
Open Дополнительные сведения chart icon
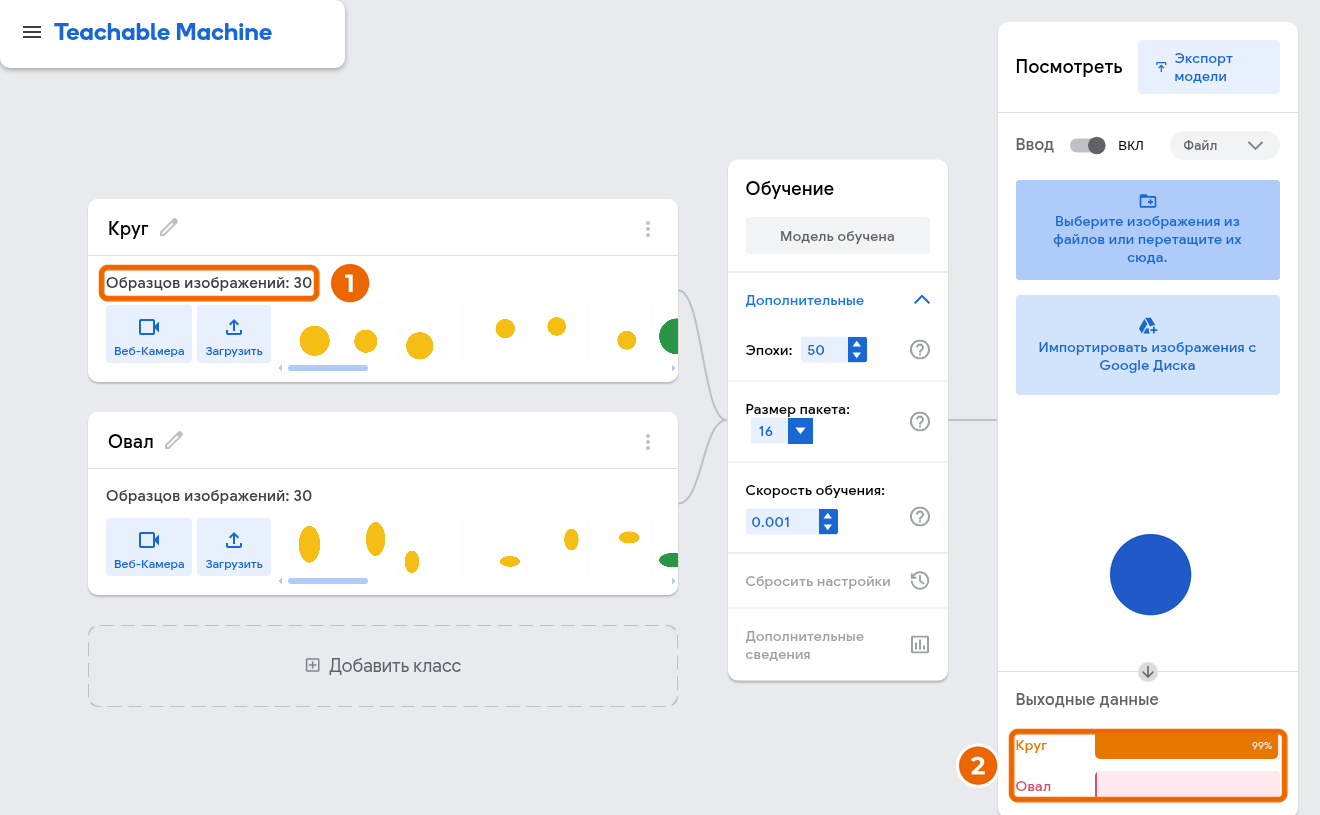tap(920, 645)
